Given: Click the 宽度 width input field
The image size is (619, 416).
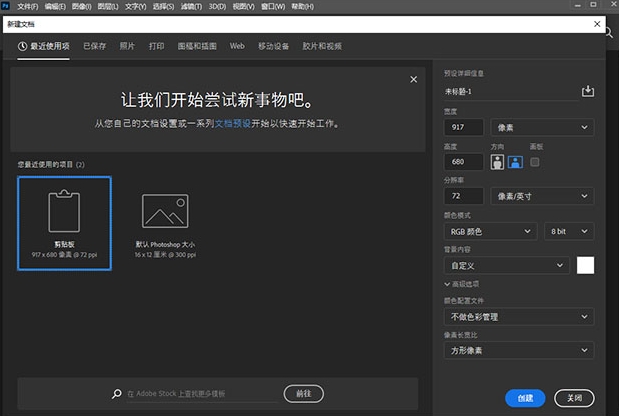Looking at the screenshot, I should click(465, 128).
